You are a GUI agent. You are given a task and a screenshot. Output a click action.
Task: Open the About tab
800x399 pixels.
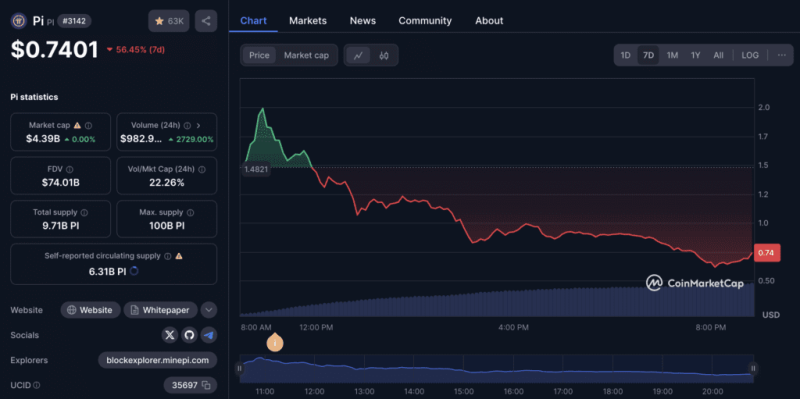489,21
